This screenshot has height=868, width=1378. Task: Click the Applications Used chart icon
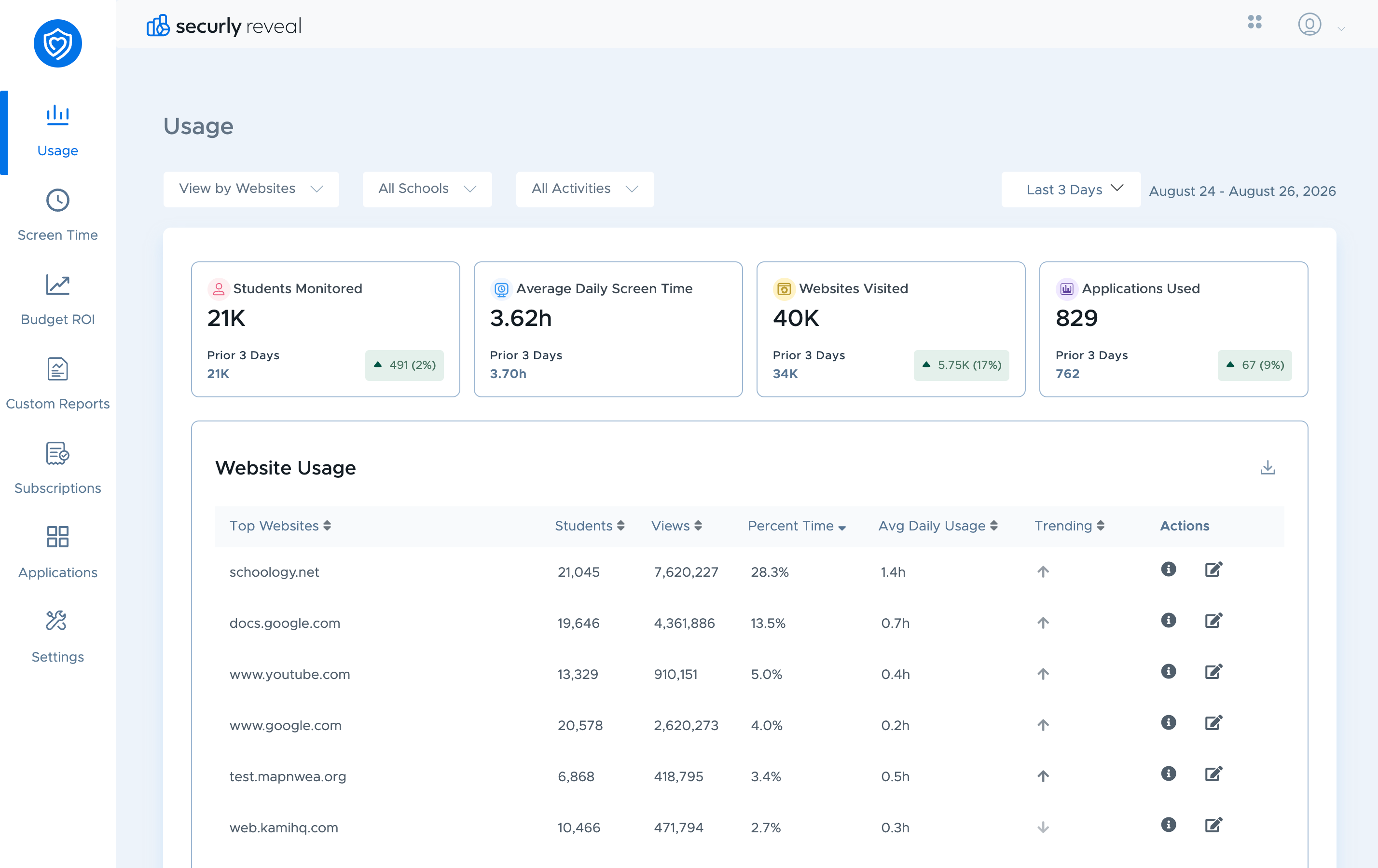coord(1067,289)
